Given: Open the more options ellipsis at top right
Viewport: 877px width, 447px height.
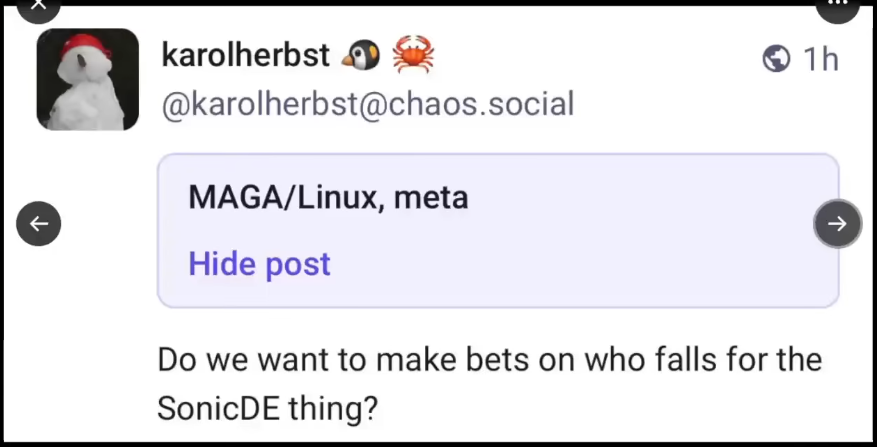Looking at the screenshot, I should (x=838, y=6).
